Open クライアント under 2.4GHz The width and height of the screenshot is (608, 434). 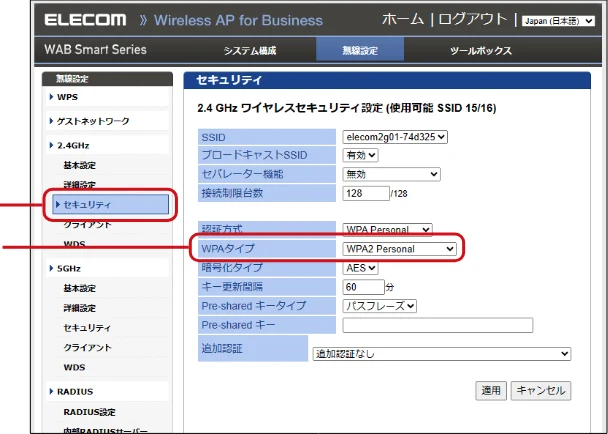click(x=88, y=225)
